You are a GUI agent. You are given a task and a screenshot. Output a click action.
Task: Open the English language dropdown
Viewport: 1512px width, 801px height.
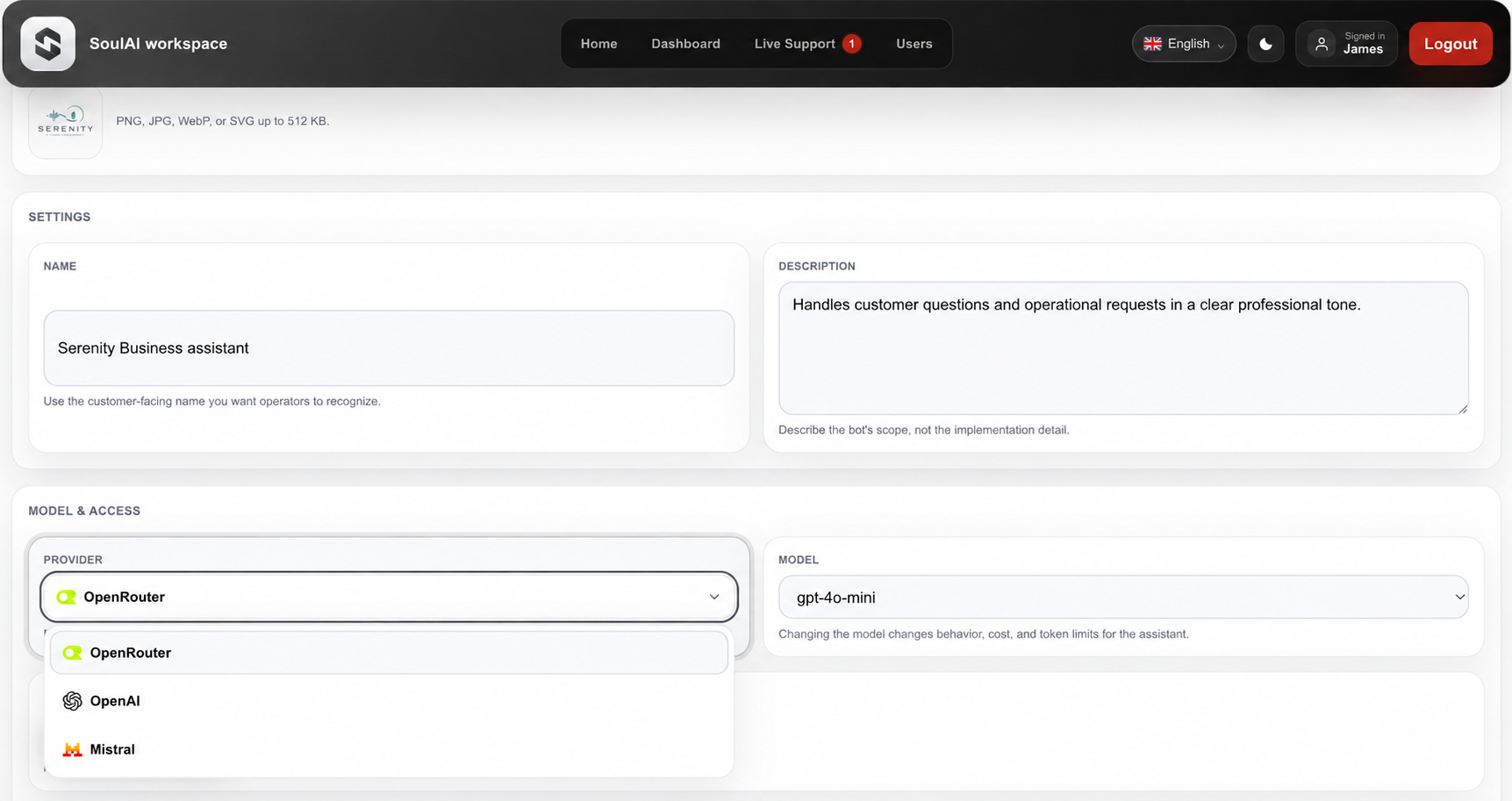[x=1184, y=44]
